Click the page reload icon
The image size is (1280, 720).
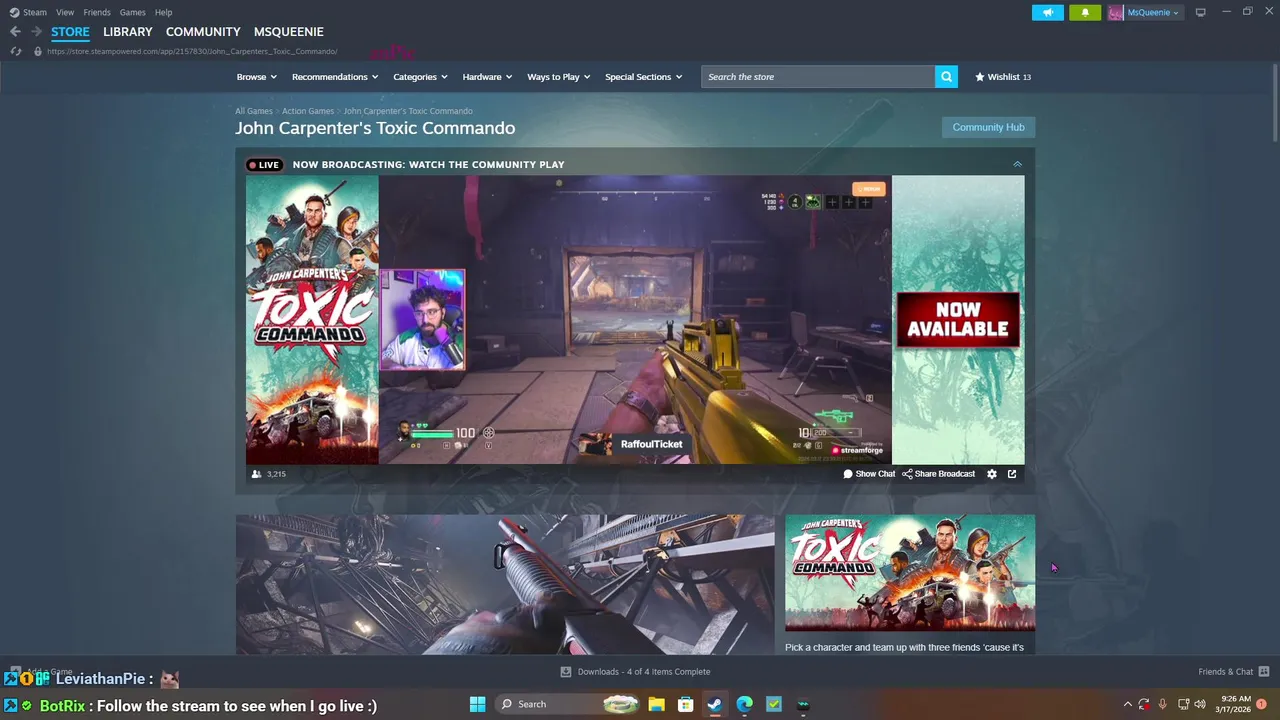coord(16,51)
